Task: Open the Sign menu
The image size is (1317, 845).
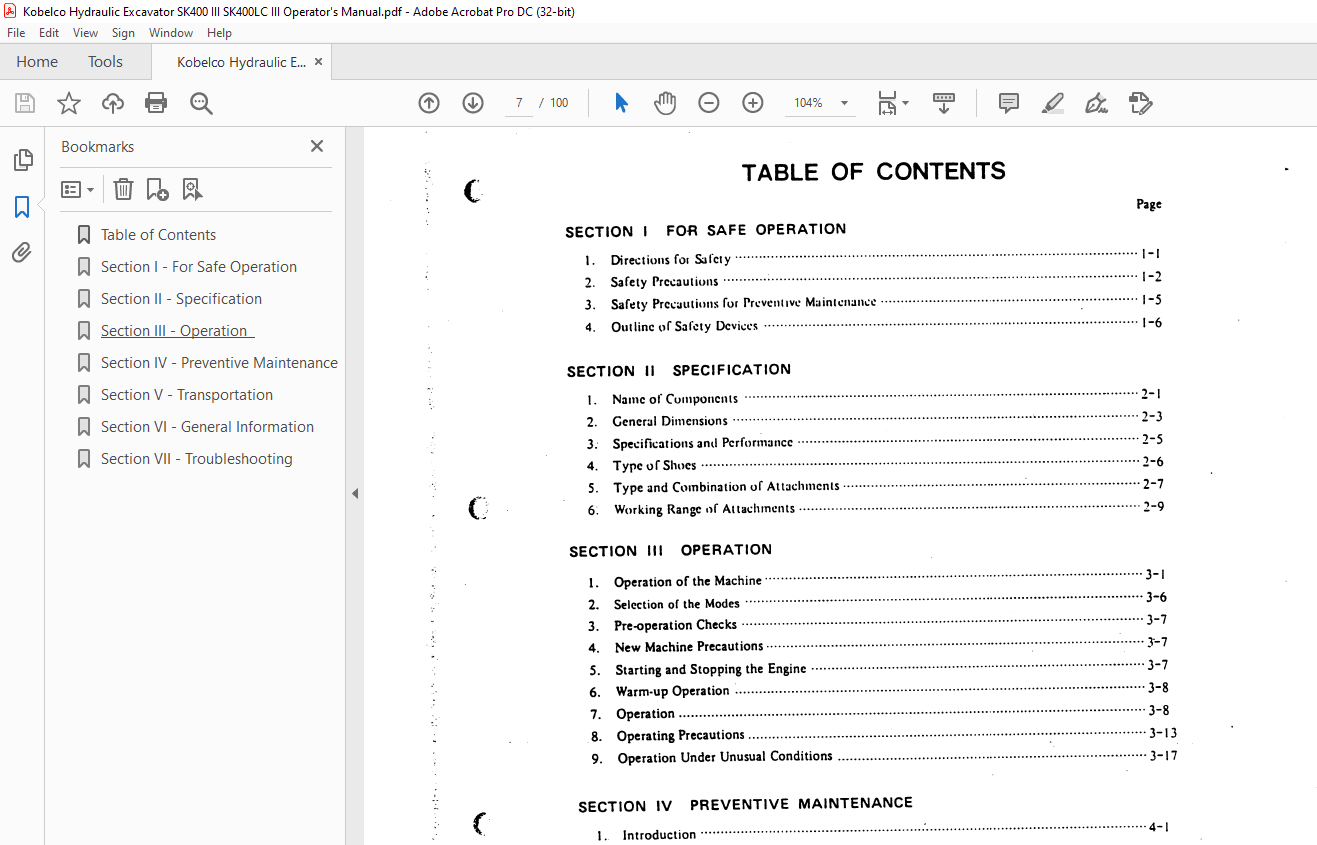Action: (x=123, y=33)
